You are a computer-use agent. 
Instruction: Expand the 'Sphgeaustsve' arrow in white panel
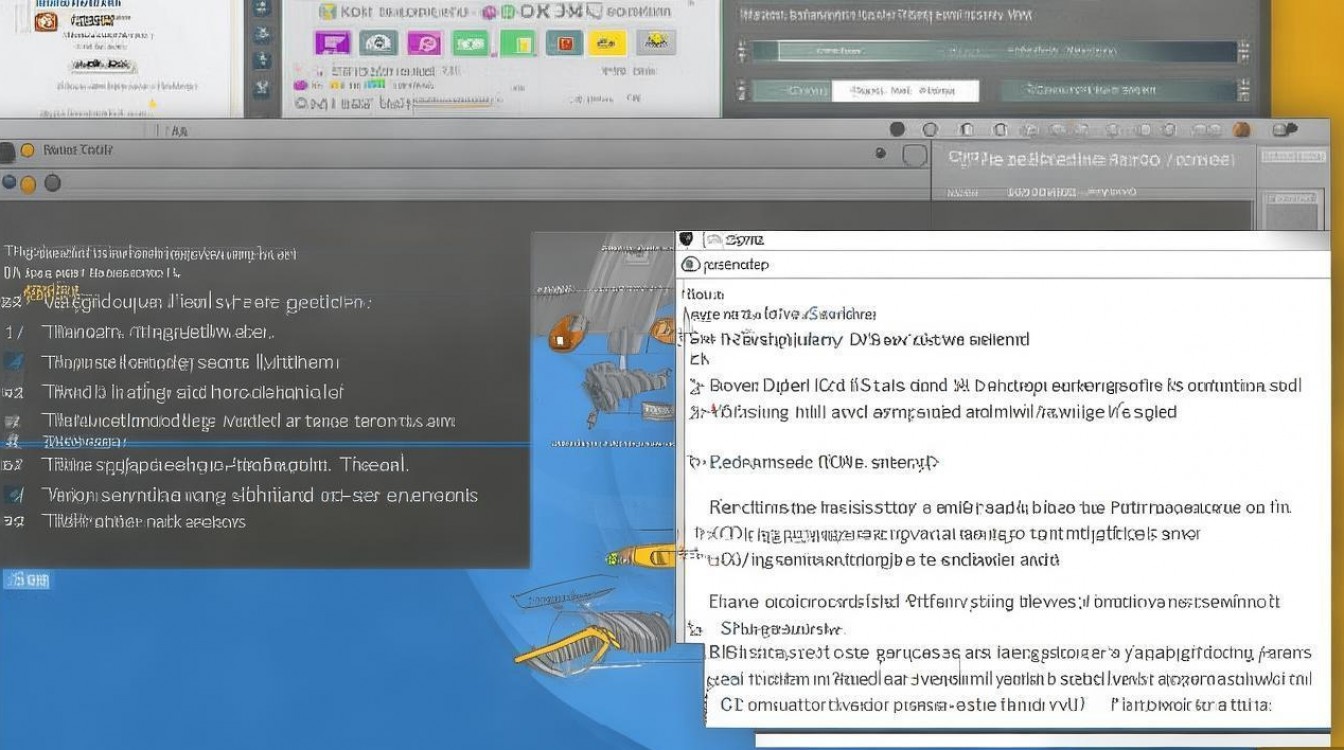(x=710, y=630)
